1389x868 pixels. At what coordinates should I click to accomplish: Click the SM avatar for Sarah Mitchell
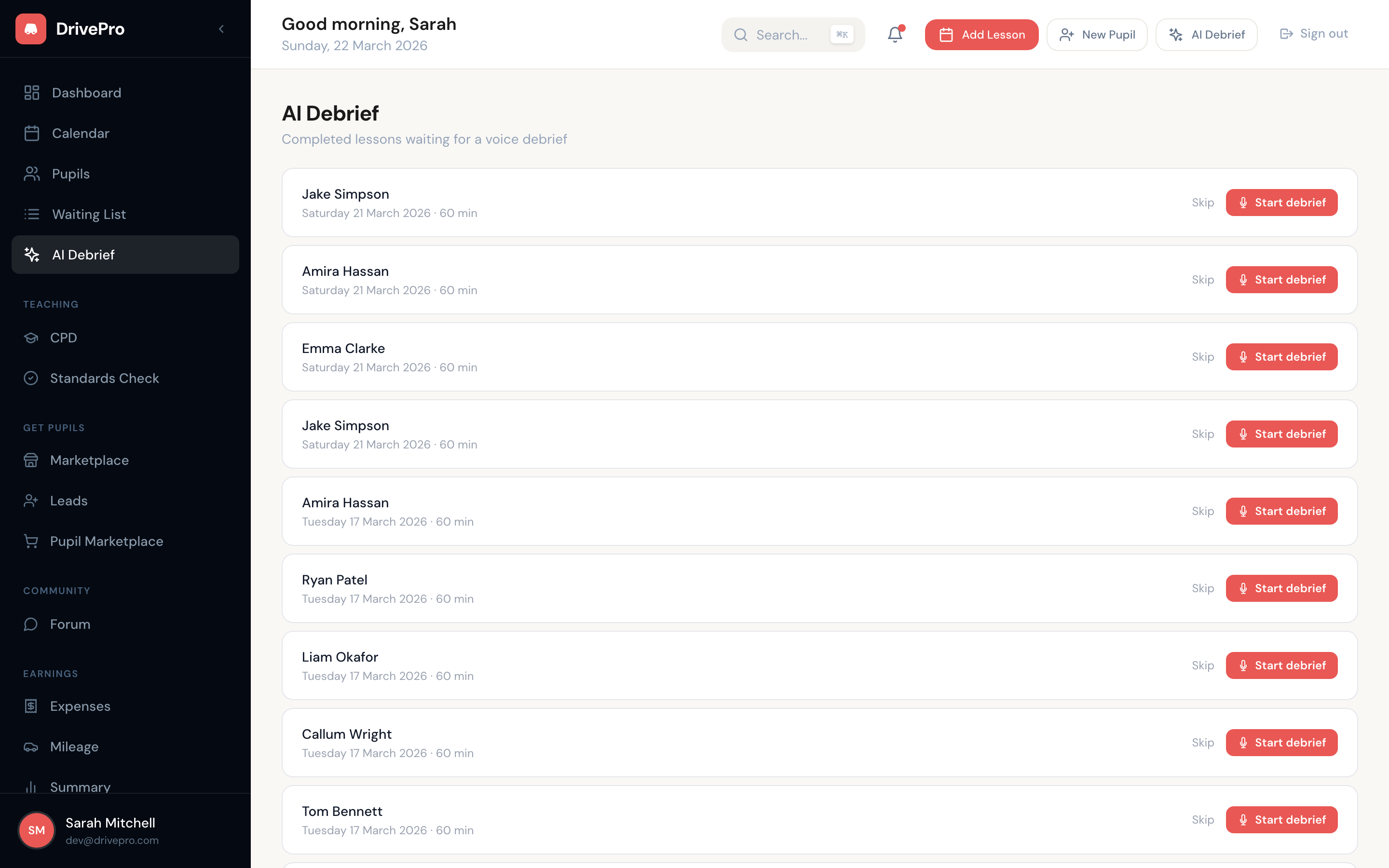pyautogui.click(x=36, y=830)
